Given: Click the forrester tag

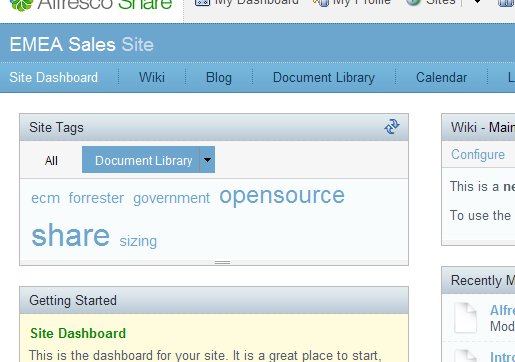Looking at the screenshot, I should tap(96, 198).
